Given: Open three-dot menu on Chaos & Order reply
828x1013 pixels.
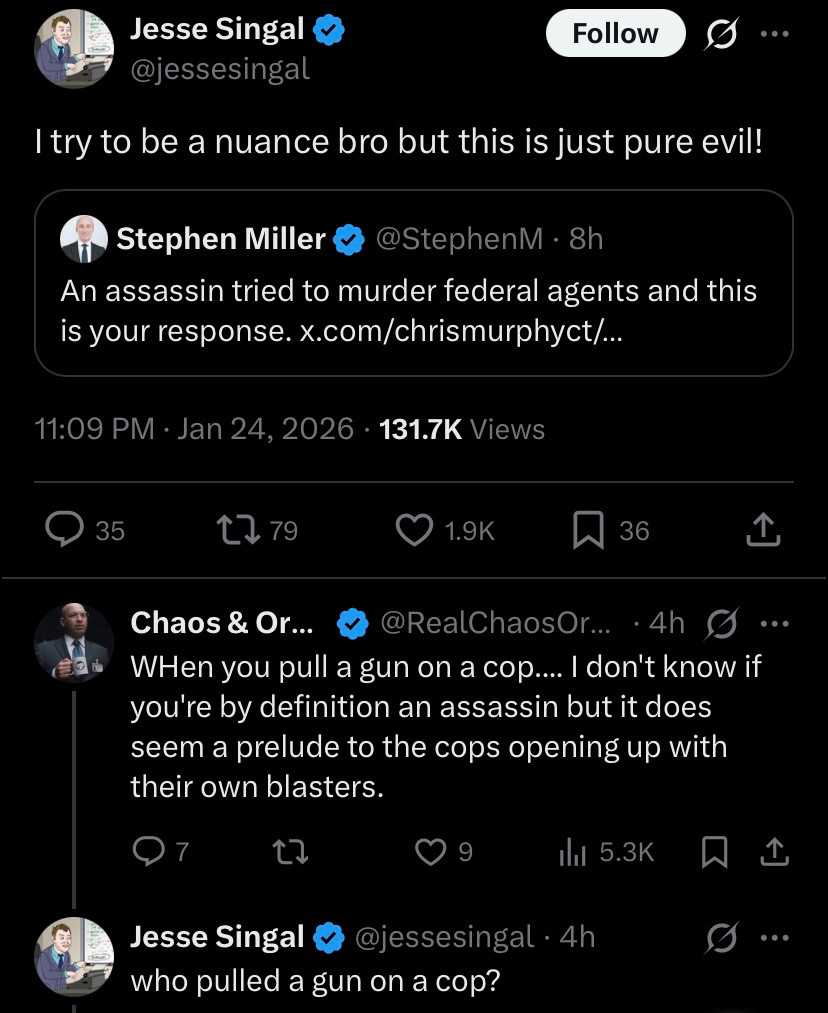Looking at the screenshot, I should (x=775, y=623).
